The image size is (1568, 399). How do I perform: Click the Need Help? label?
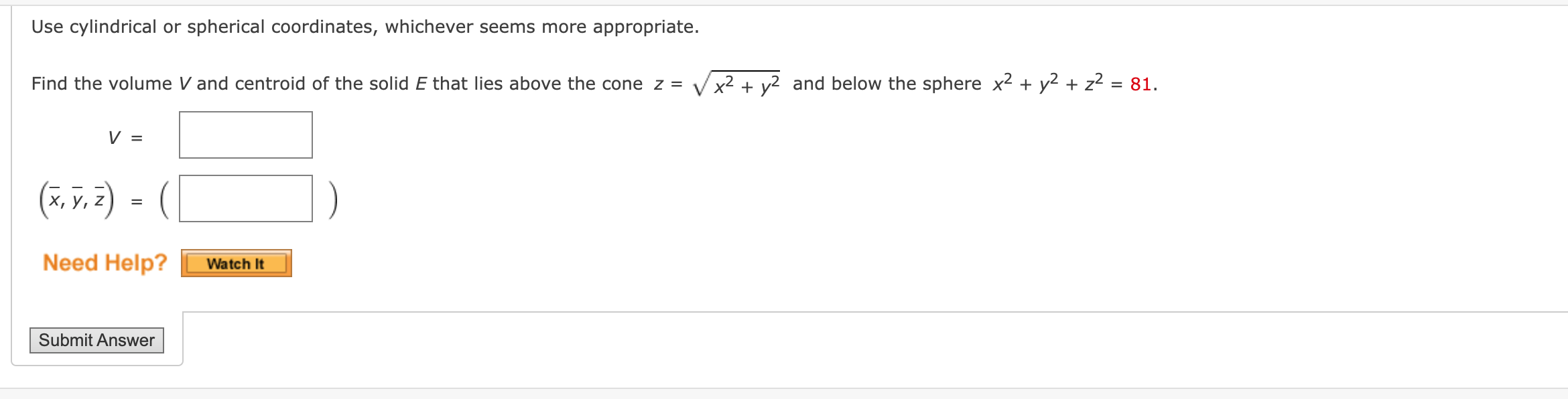[104, 263]
